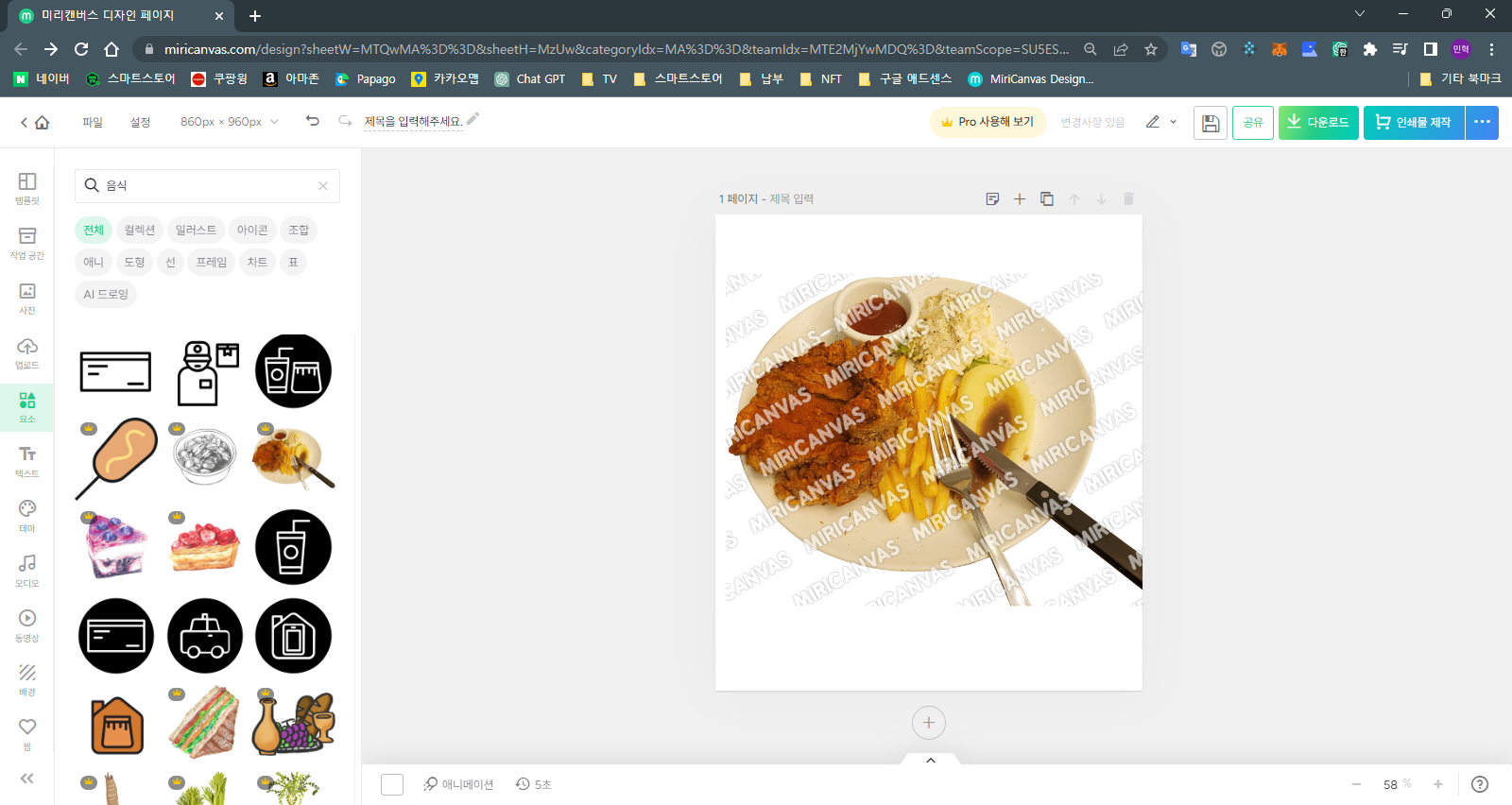
Task: Add page memo via note icon
Action: click(992, 198)
